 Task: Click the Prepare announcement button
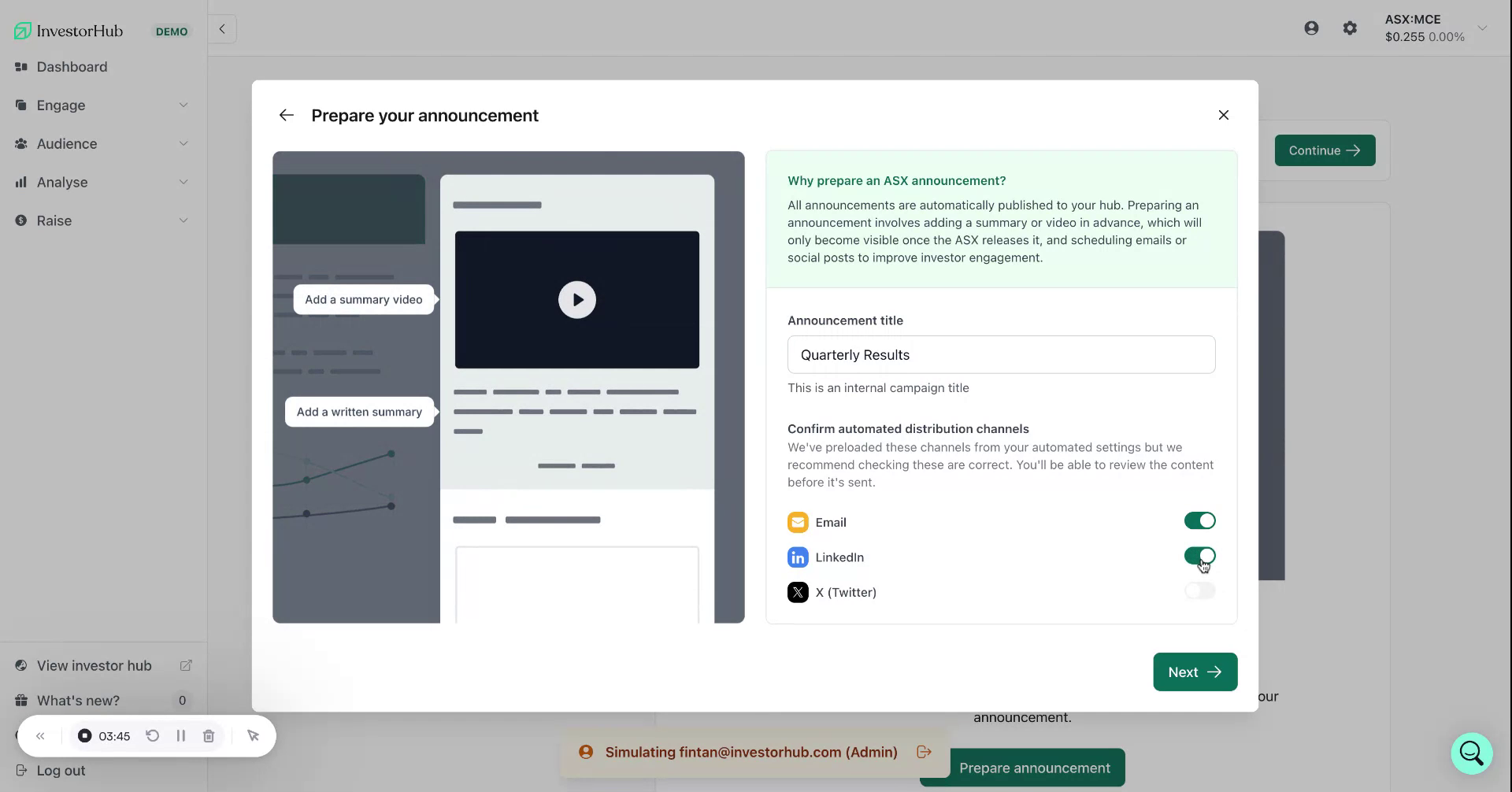1034,768
